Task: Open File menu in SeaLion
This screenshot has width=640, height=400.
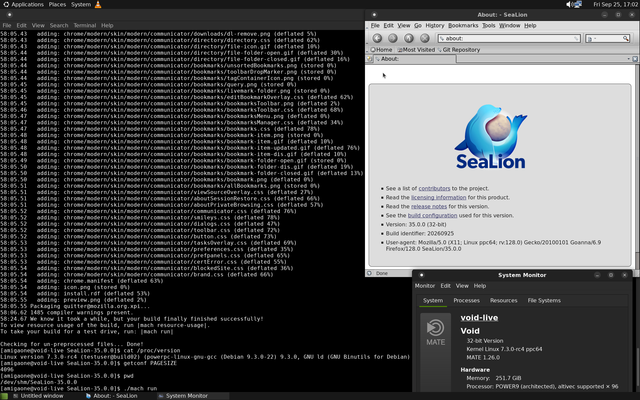Action: point(375,25)
